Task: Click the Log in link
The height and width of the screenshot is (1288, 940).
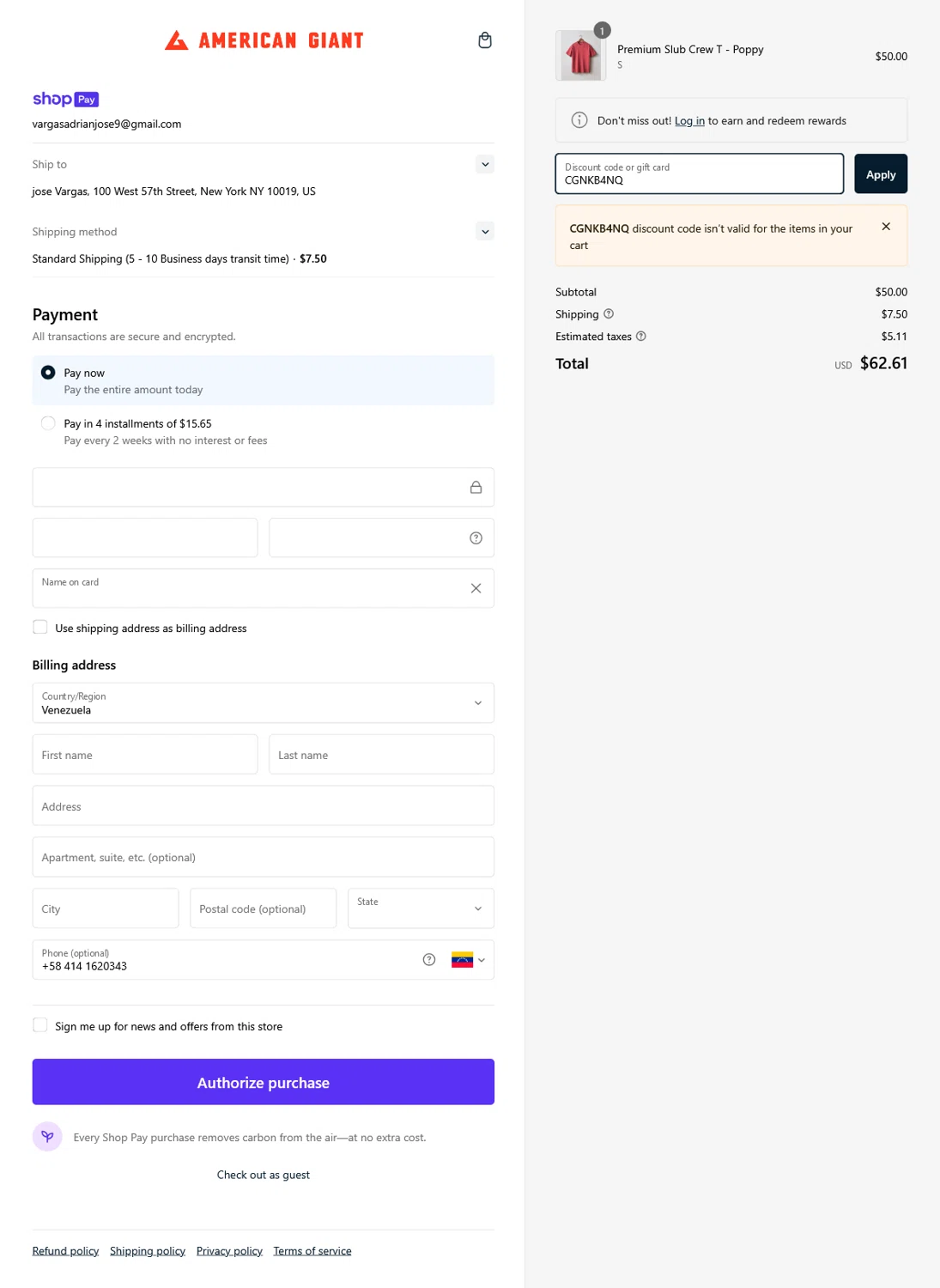Action: 689,121
